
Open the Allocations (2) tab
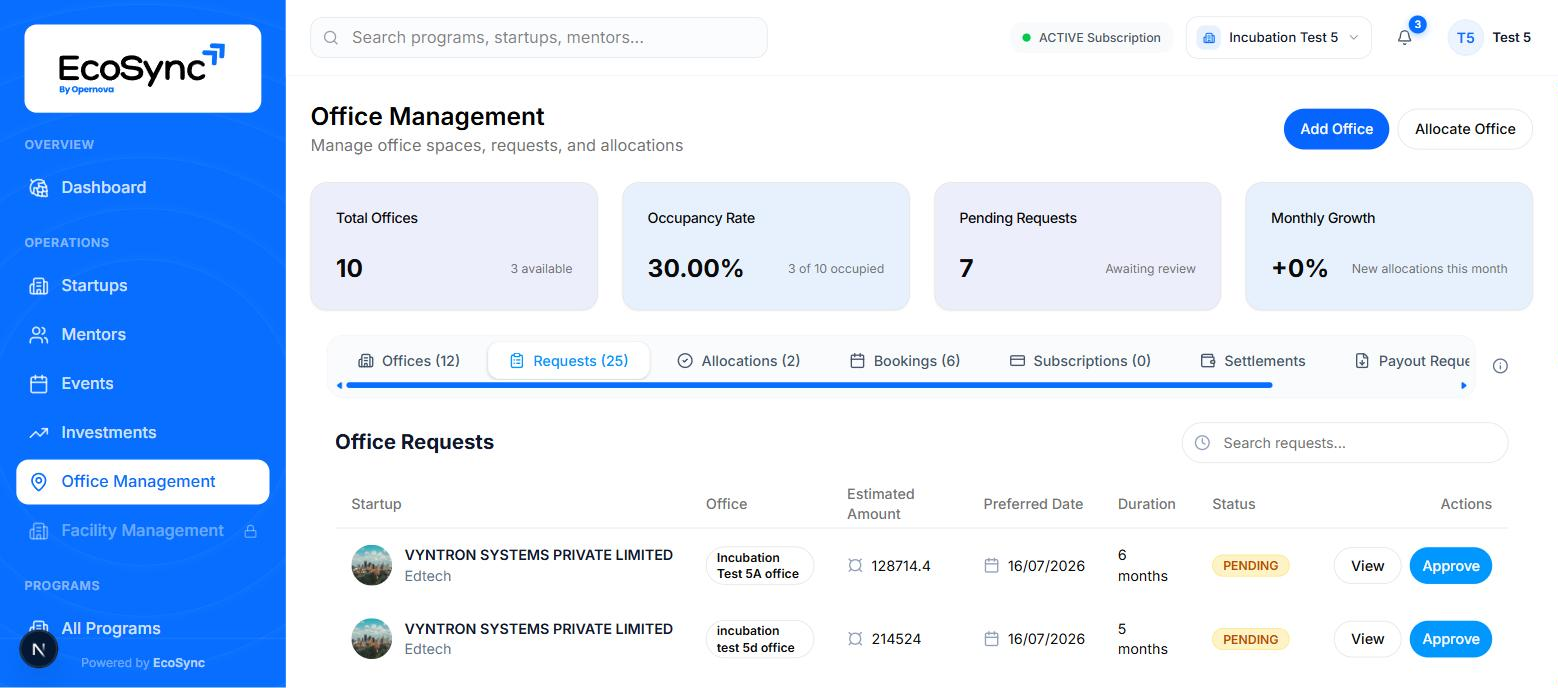739,361
